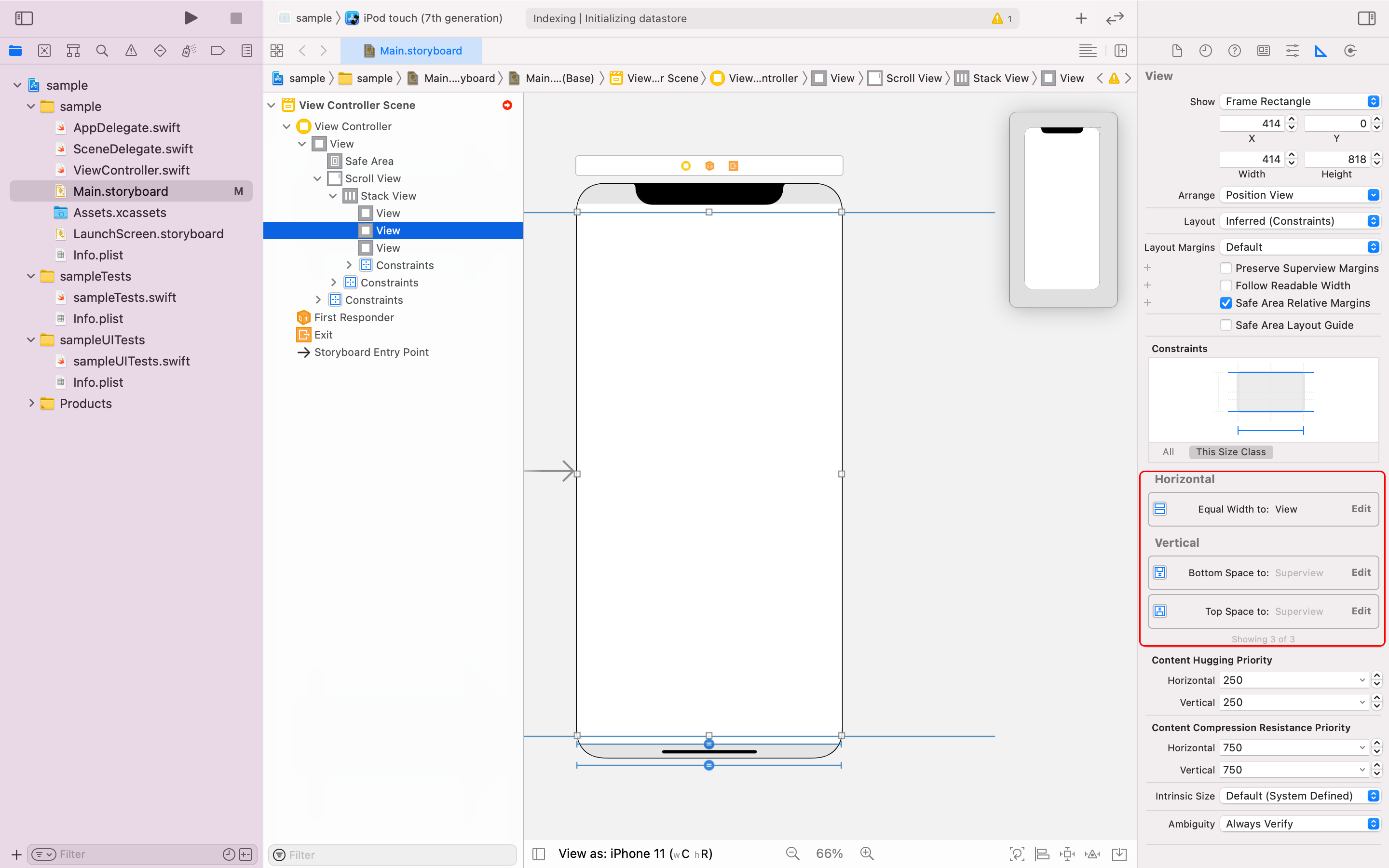
Task: Open the Library plus button
Action: (x=1081, y=18)
